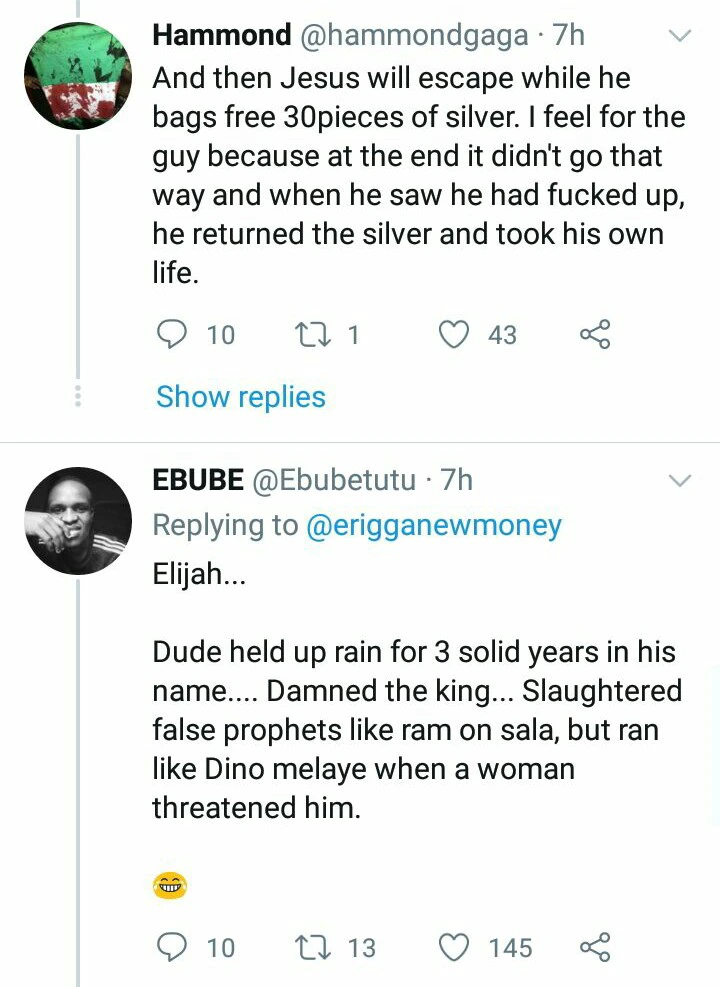Click the EBUBE display name
This screenshot has height=987, width=720.
[197, 481]
